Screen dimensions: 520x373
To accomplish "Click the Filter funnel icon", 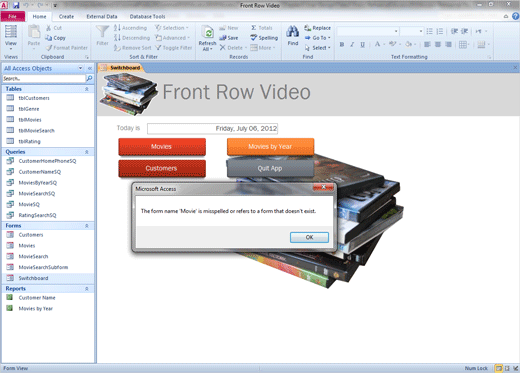I will pos(102,32).
